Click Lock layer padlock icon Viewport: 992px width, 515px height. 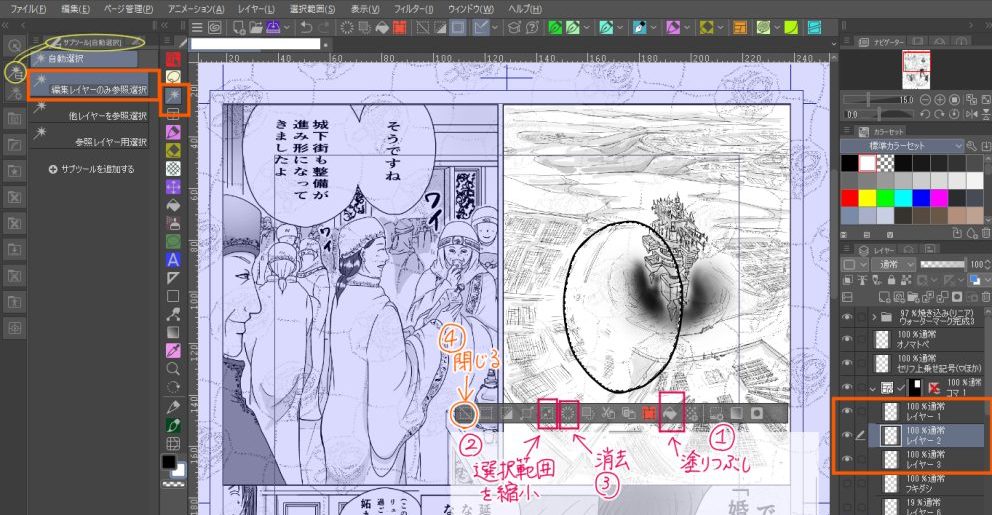pos(892,280)
